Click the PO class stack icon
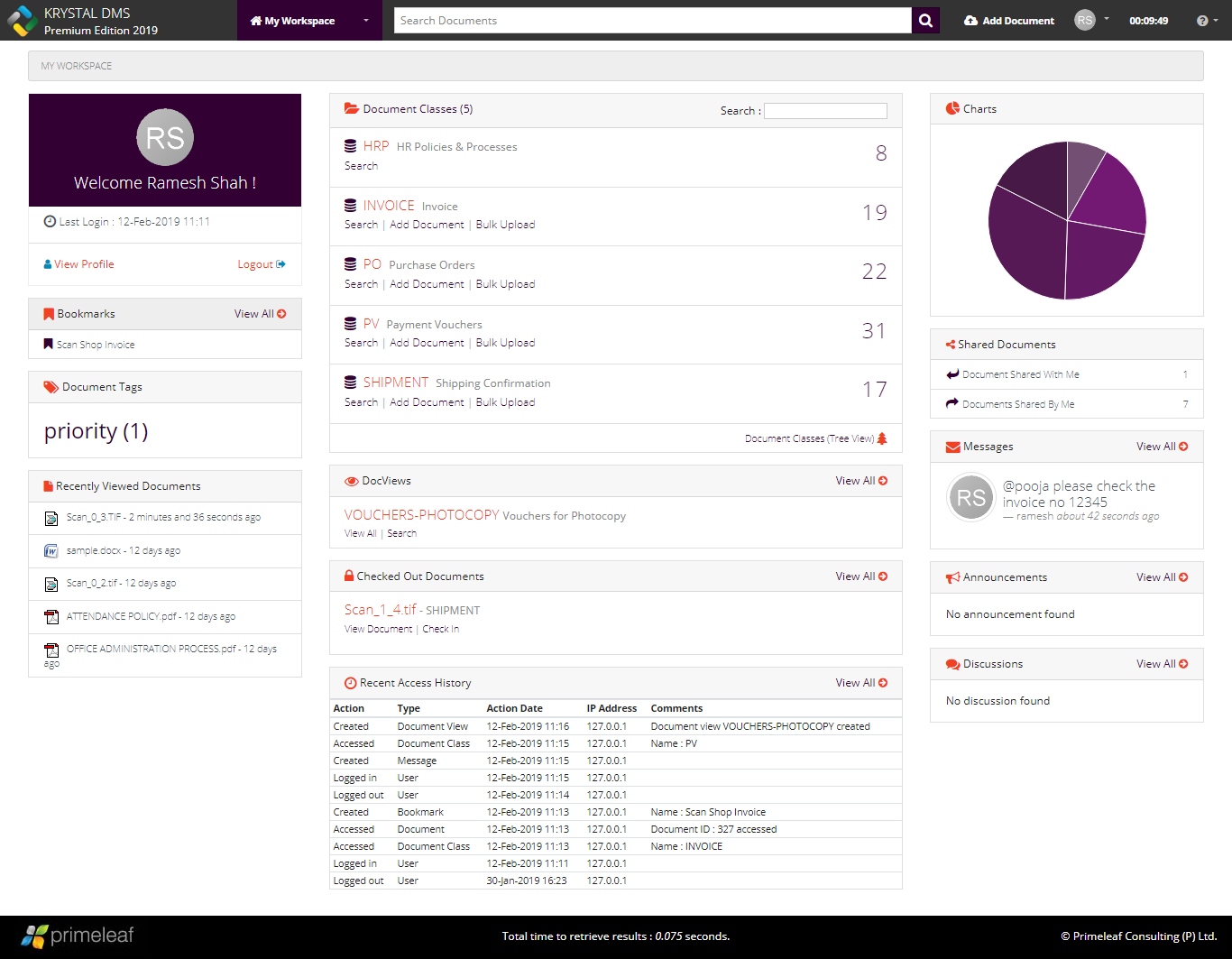The height and width of the screenshot is (959, 1232). (x=350, y=264)
